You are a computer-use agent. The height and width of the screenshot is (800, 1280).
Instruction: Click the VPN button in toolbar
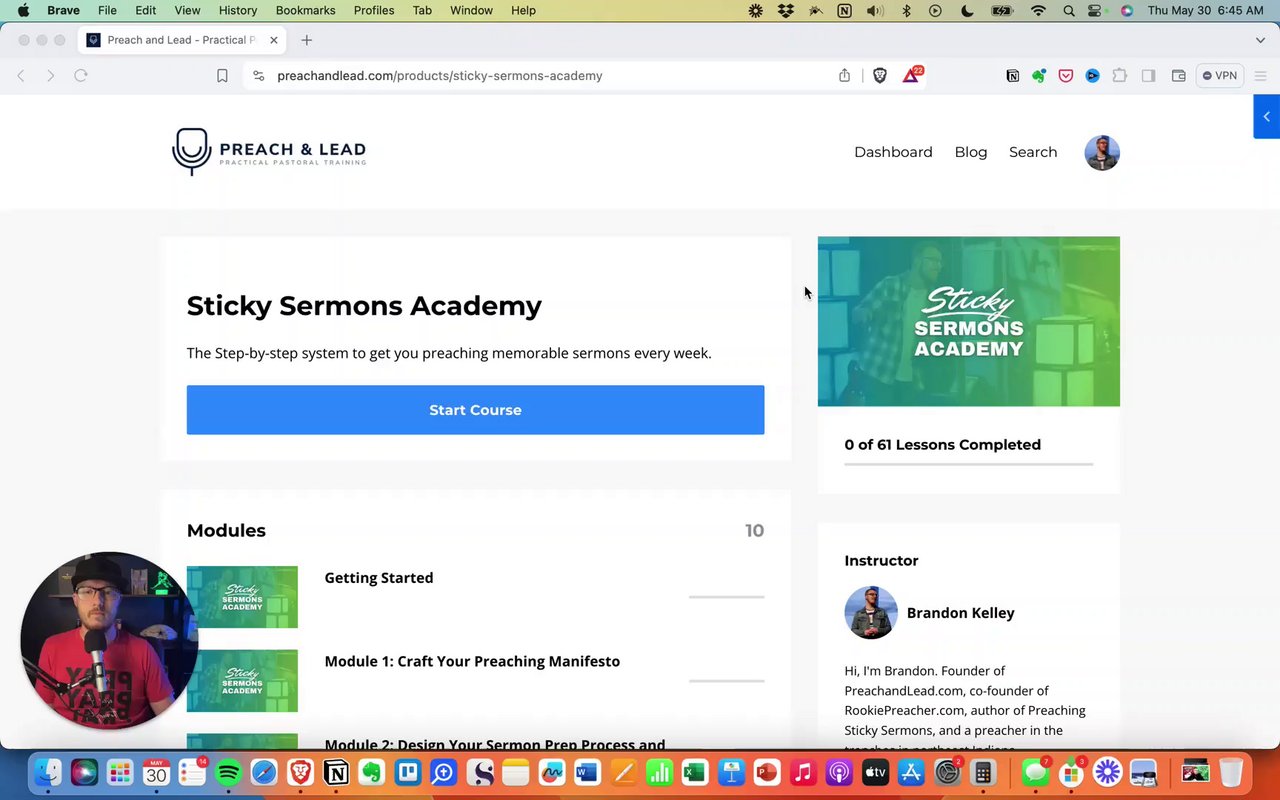pos(1220,75)
